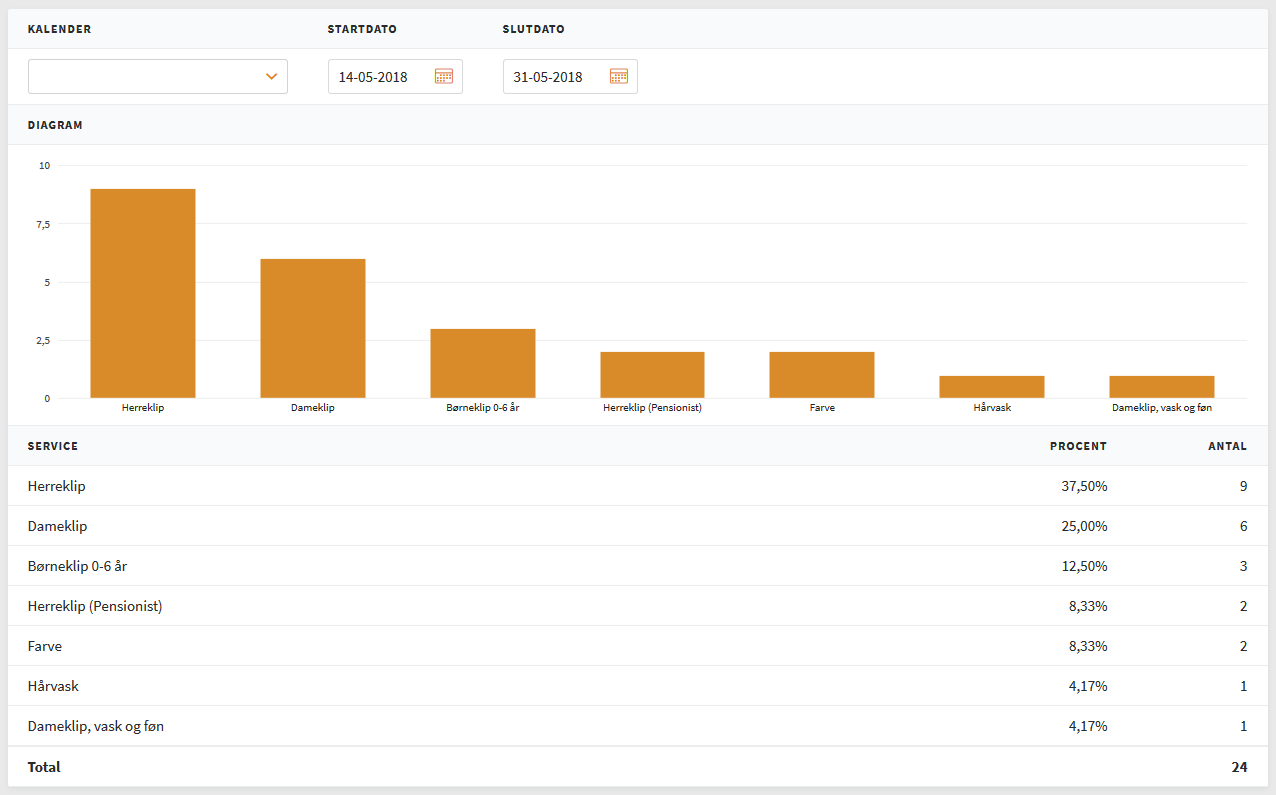Image resolution: width=1276 pixels, height=795 pixels.
Task: Click the Herreklip (Pensionist) chart bar
Action: pyautogui.click(x=652, y=375)
